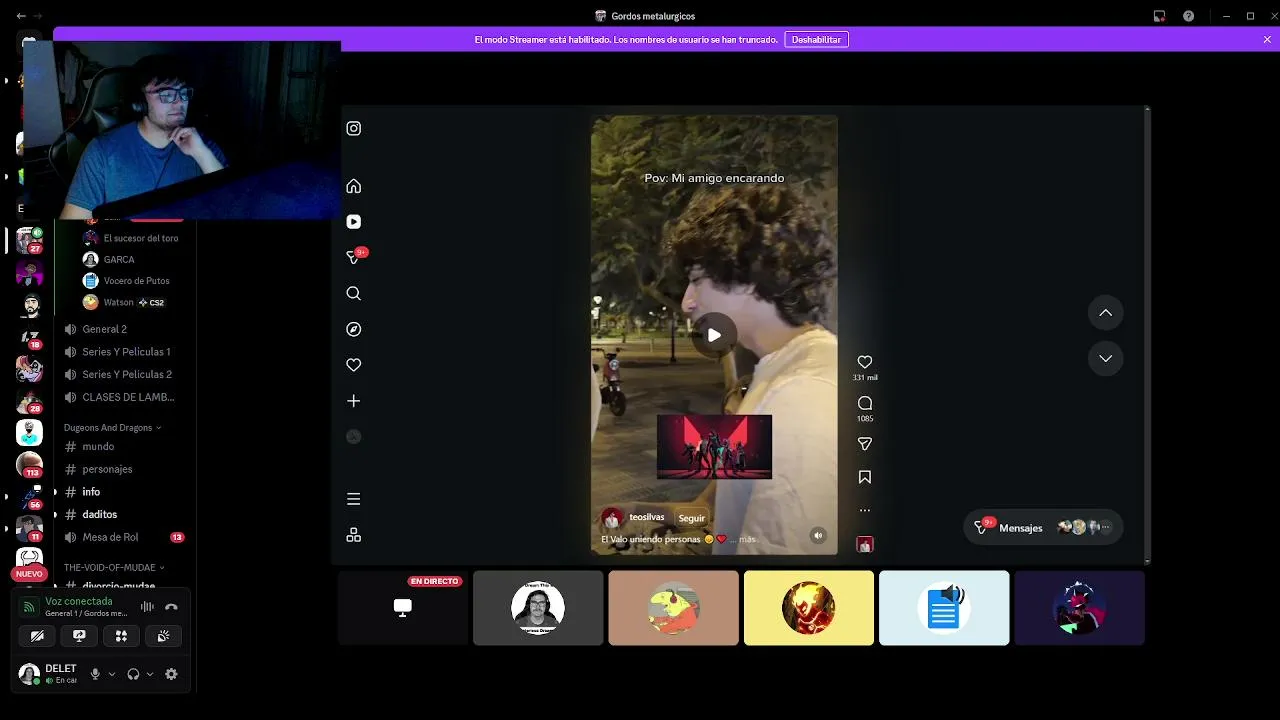Screen dimensions: 1280x720
Task: Mute the Discord microphone
Action: coord(95,674)
